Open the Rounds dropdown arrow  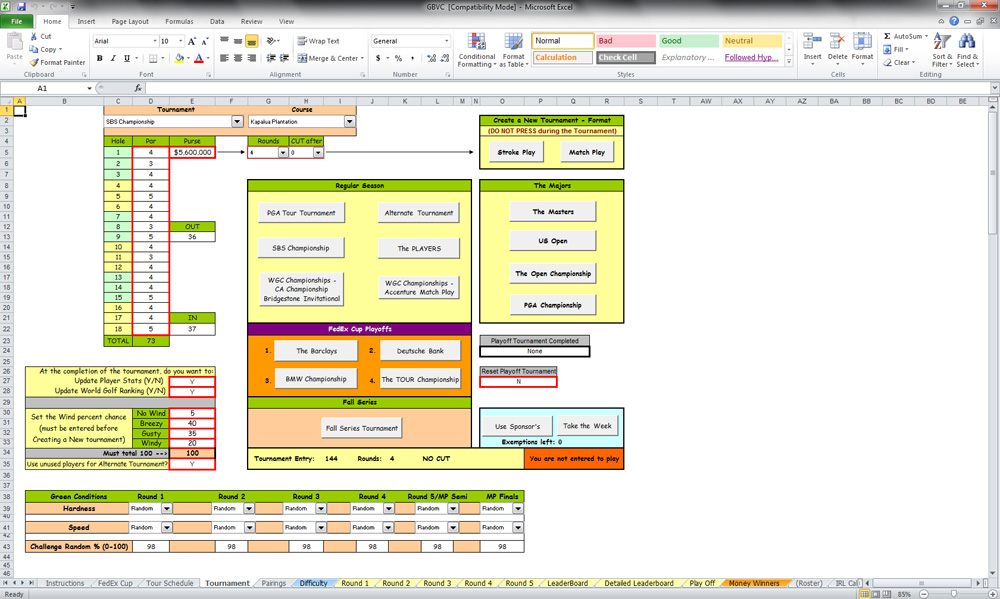[x=283, y=152]
